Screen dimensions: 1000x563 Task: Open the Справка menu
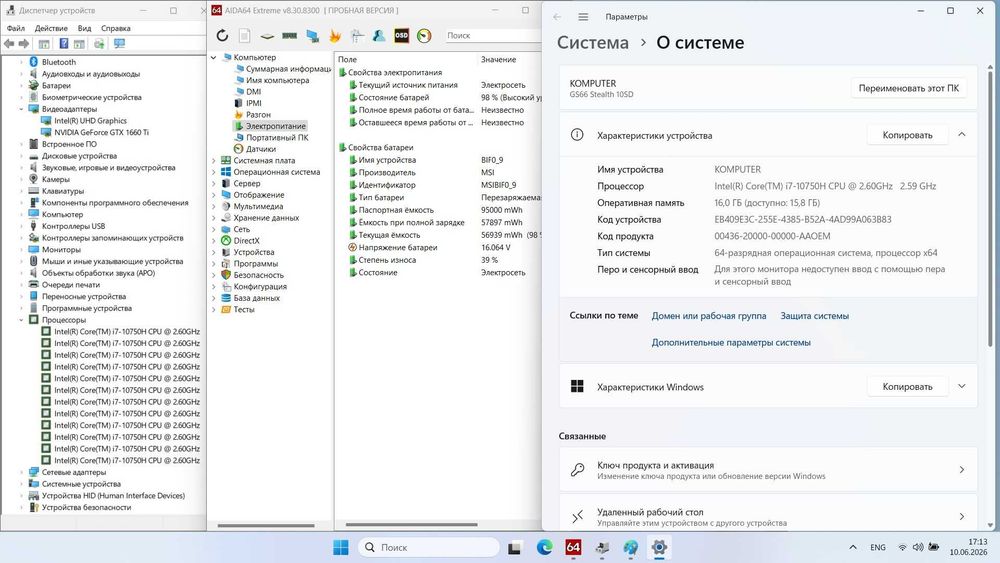click(115, 28)
